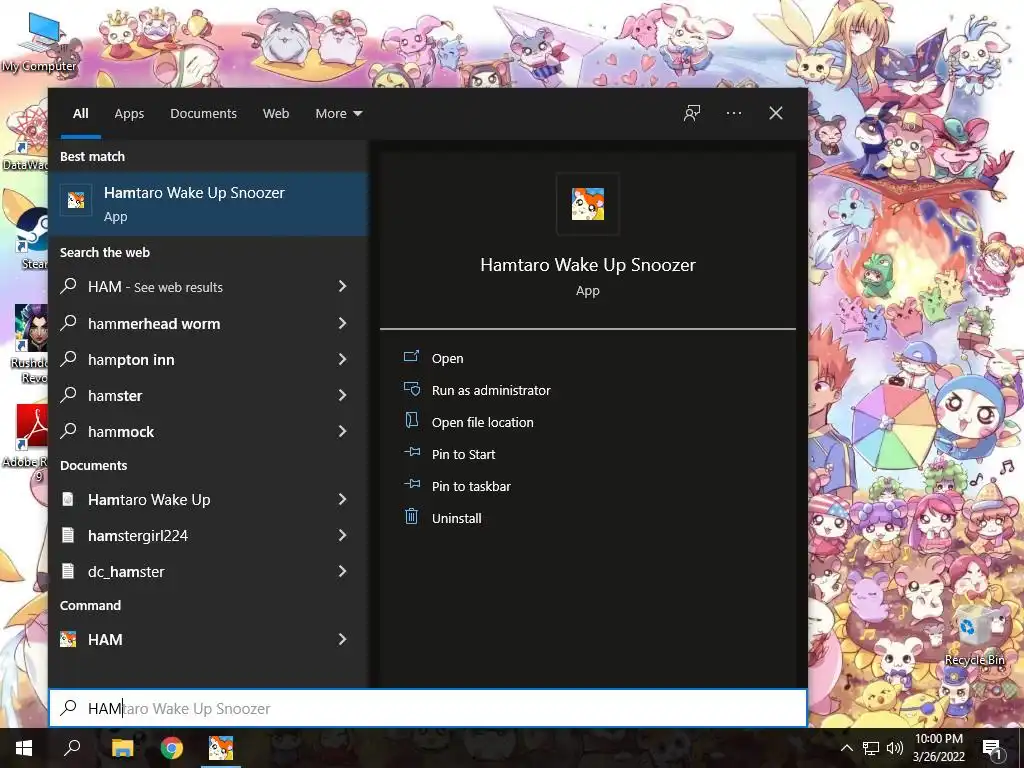
Task: Click the volume tray icon
Action: pyautogui.click(x=895, y=748)
